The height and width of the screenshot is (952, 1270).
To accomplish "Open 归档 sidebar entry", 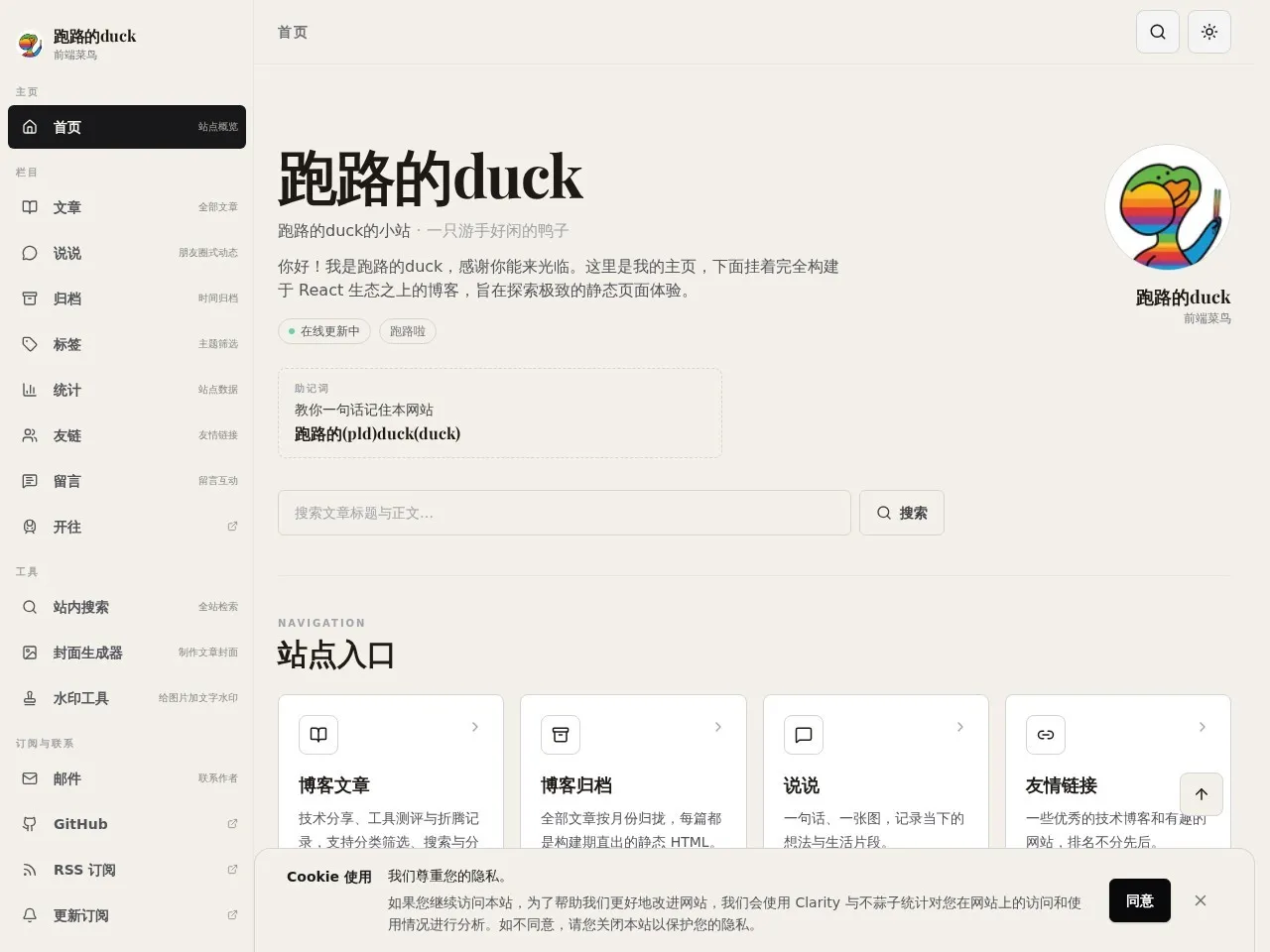I will coord(127,298).
